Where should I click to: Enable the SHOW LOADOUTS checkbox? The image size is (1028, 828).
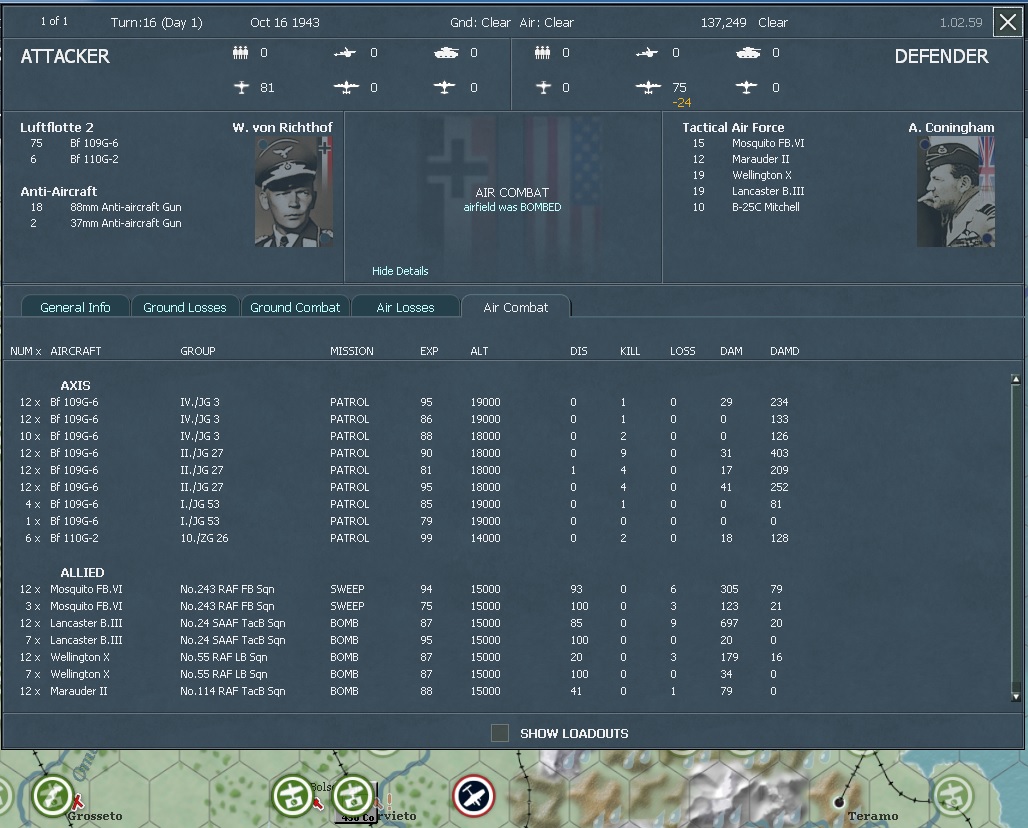499,732
